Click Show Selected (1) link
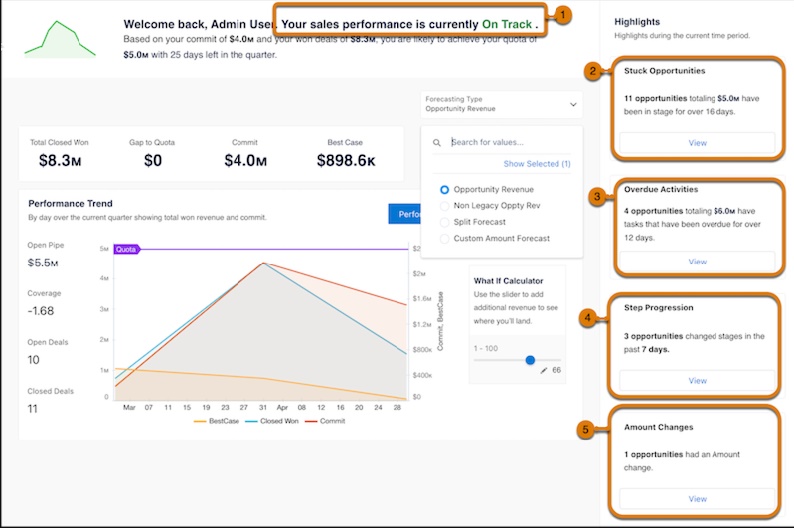Viewport: 794px width, 528px height. (537, 164)
